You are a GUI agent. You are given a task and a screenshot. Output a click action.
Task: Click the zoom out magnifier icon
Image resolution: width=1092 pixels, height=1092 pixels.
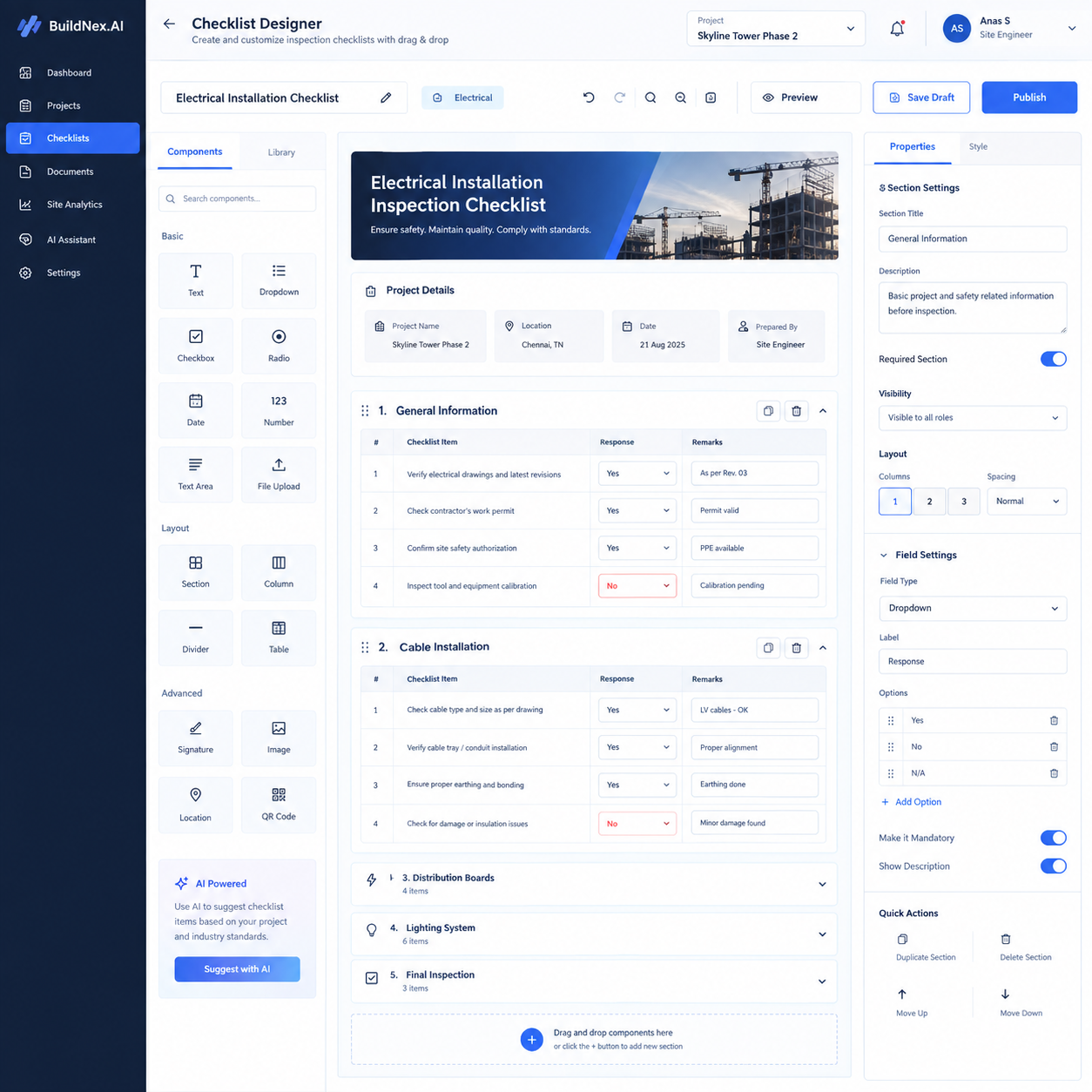coord(681,98)
